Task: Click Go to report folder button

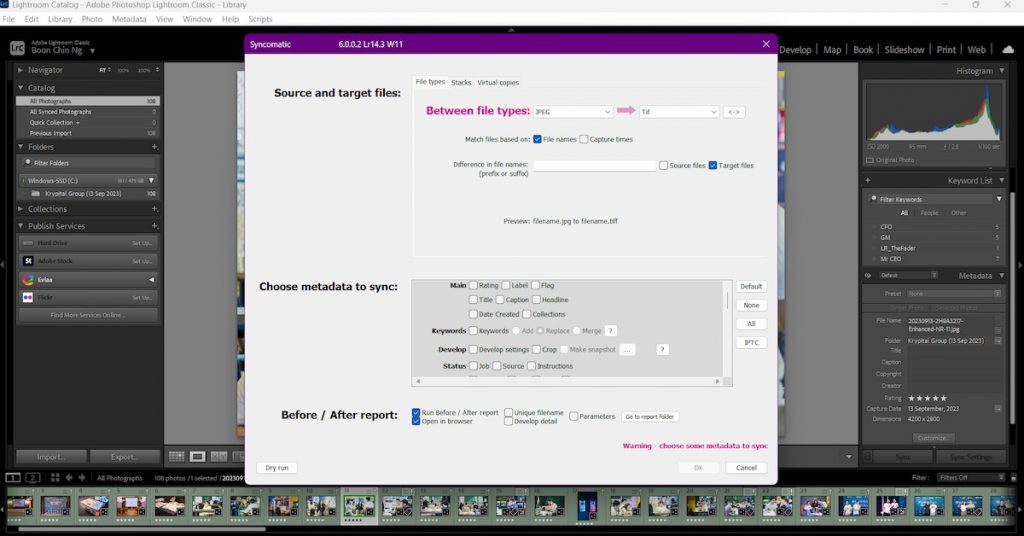Action: point(649,417)
